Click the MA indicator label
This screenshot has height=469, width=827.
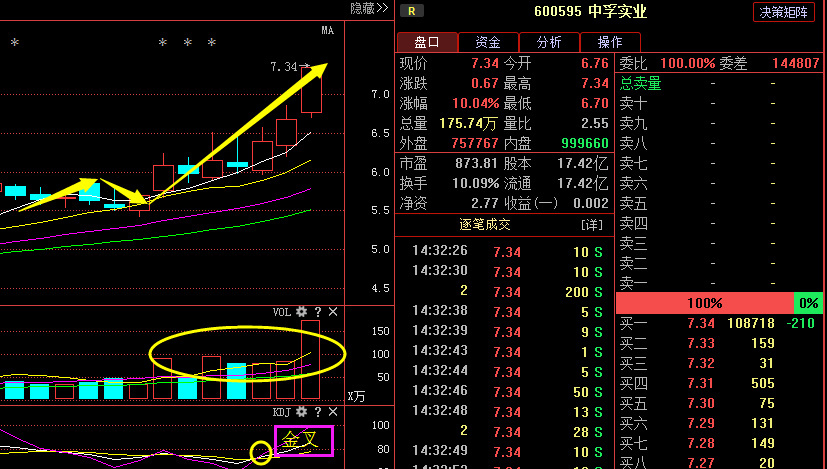click(x=328, y=31)
